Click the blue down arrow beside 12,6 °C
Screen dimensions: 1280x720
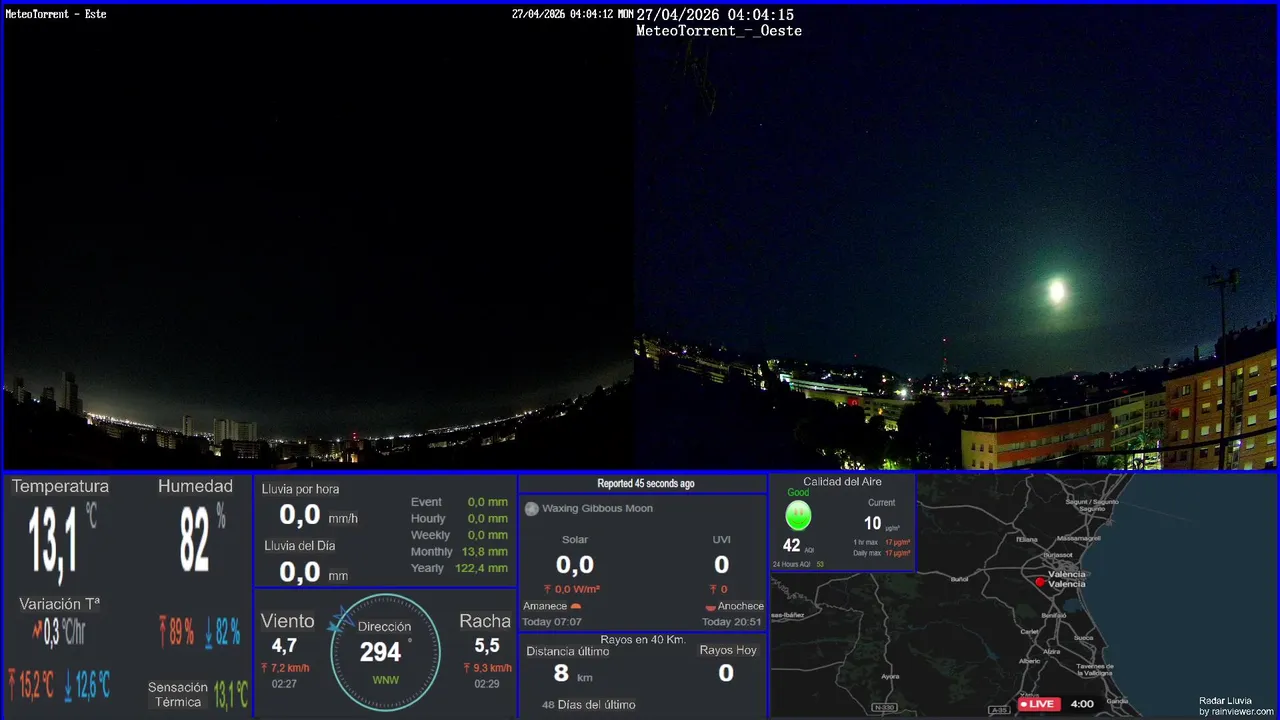coord(68,684)
